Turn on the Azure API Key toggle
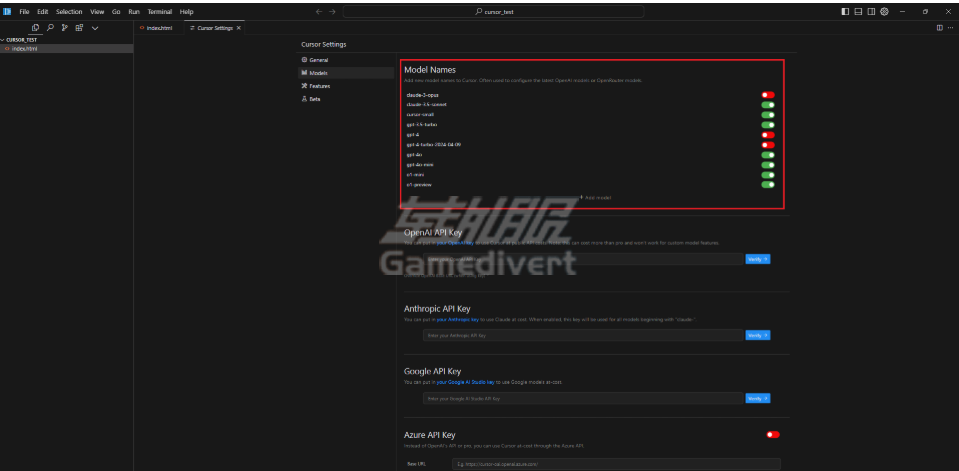This screenshot has width=959, height=471. (772, 435)
